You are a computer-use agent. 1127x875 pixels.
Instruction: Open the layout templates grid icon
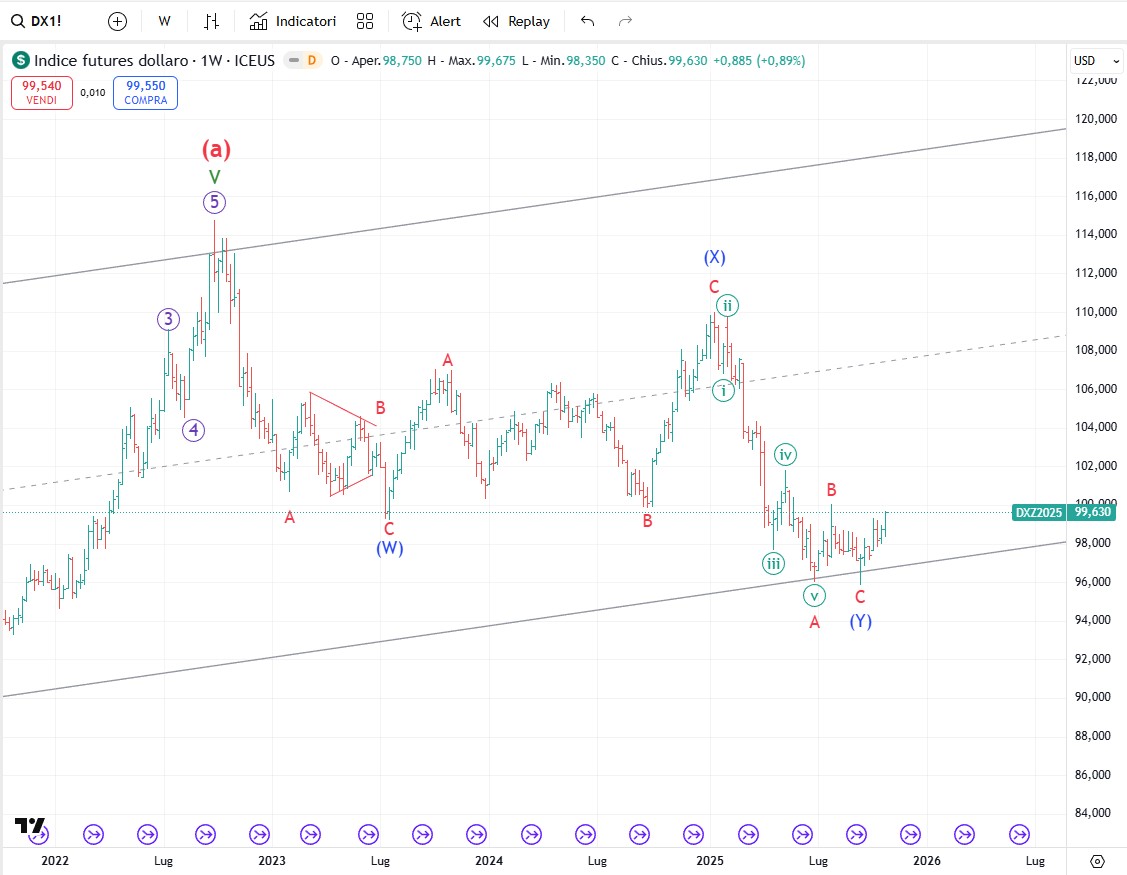tap(365, 21)
